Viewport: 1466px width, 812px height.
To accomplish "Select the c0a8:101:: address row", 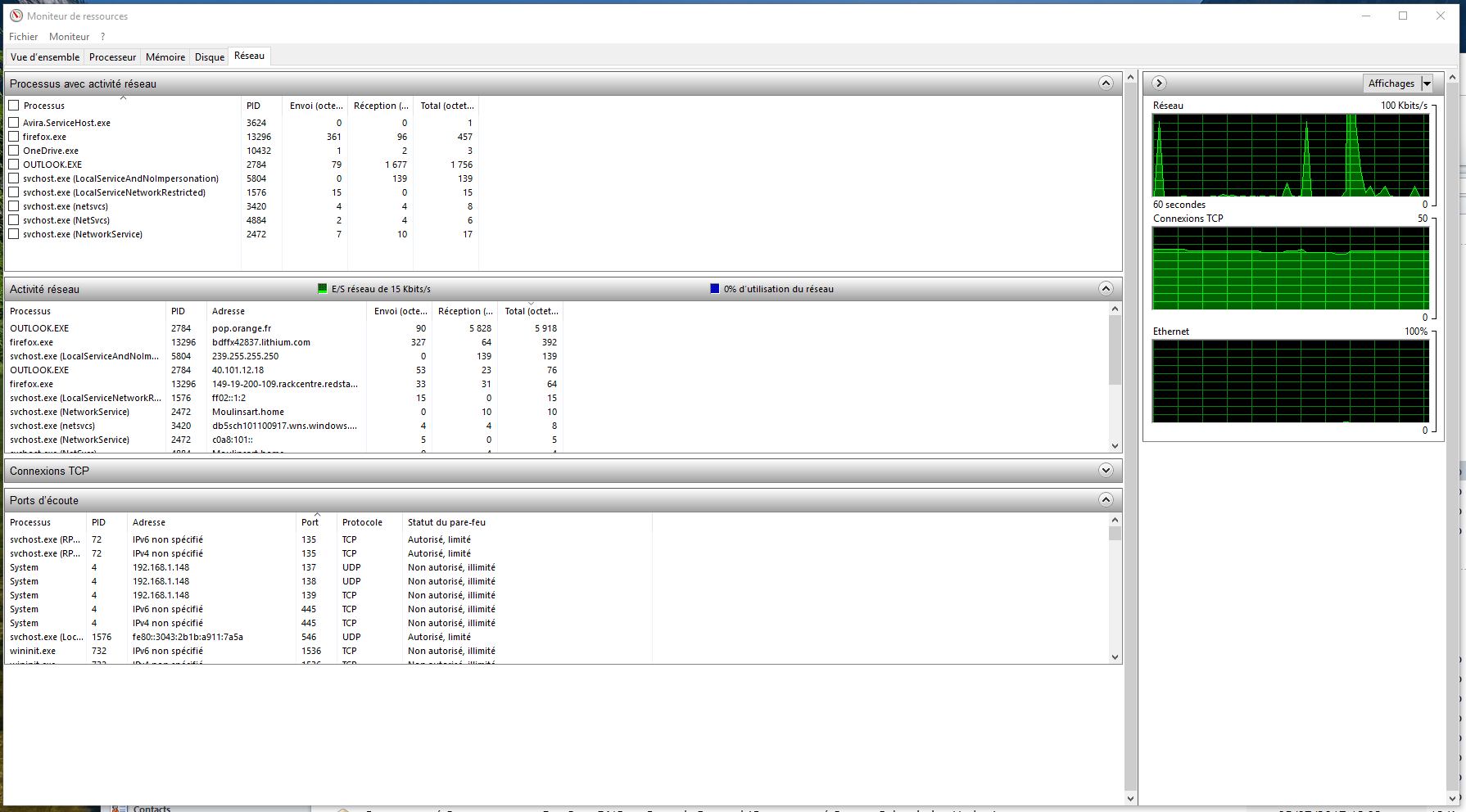I will [x=284, y=440].
